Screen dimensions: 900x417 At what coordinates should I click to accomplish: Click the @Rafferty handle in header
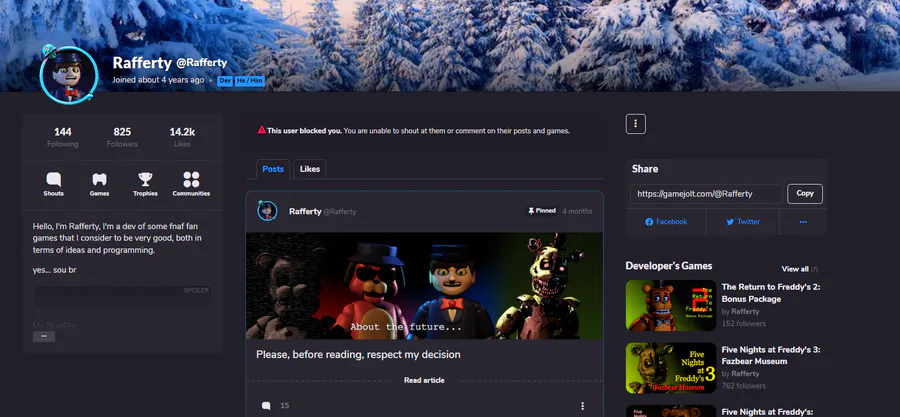(x=201, y=63)
